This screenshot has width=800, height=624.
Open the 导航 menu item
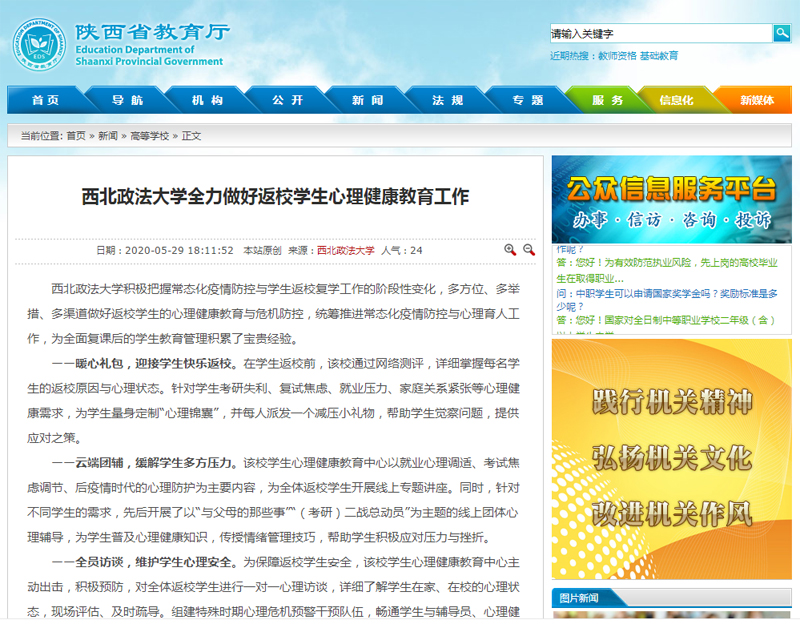point(127,100)
